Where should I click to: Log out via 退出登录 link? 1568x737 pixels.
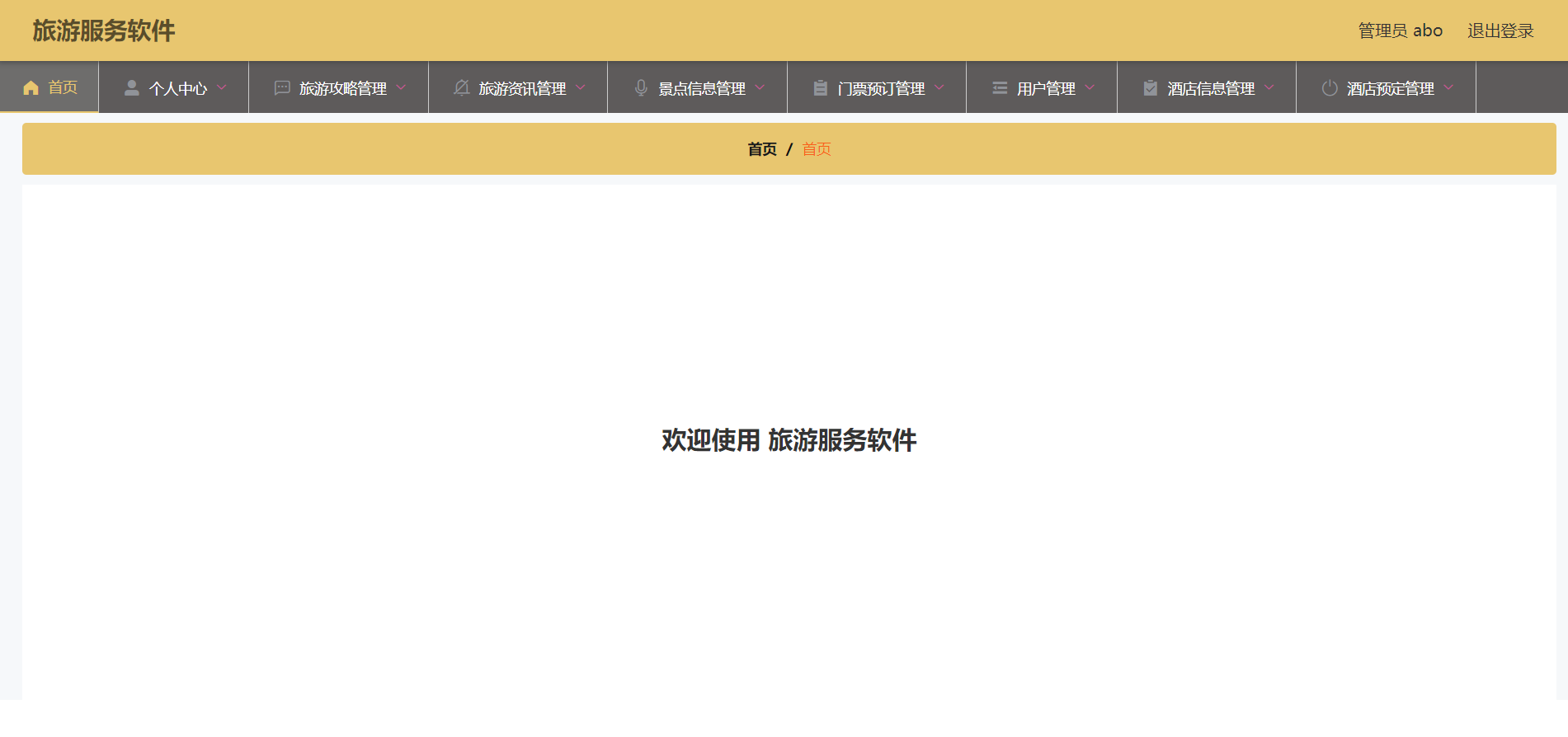1500,31
